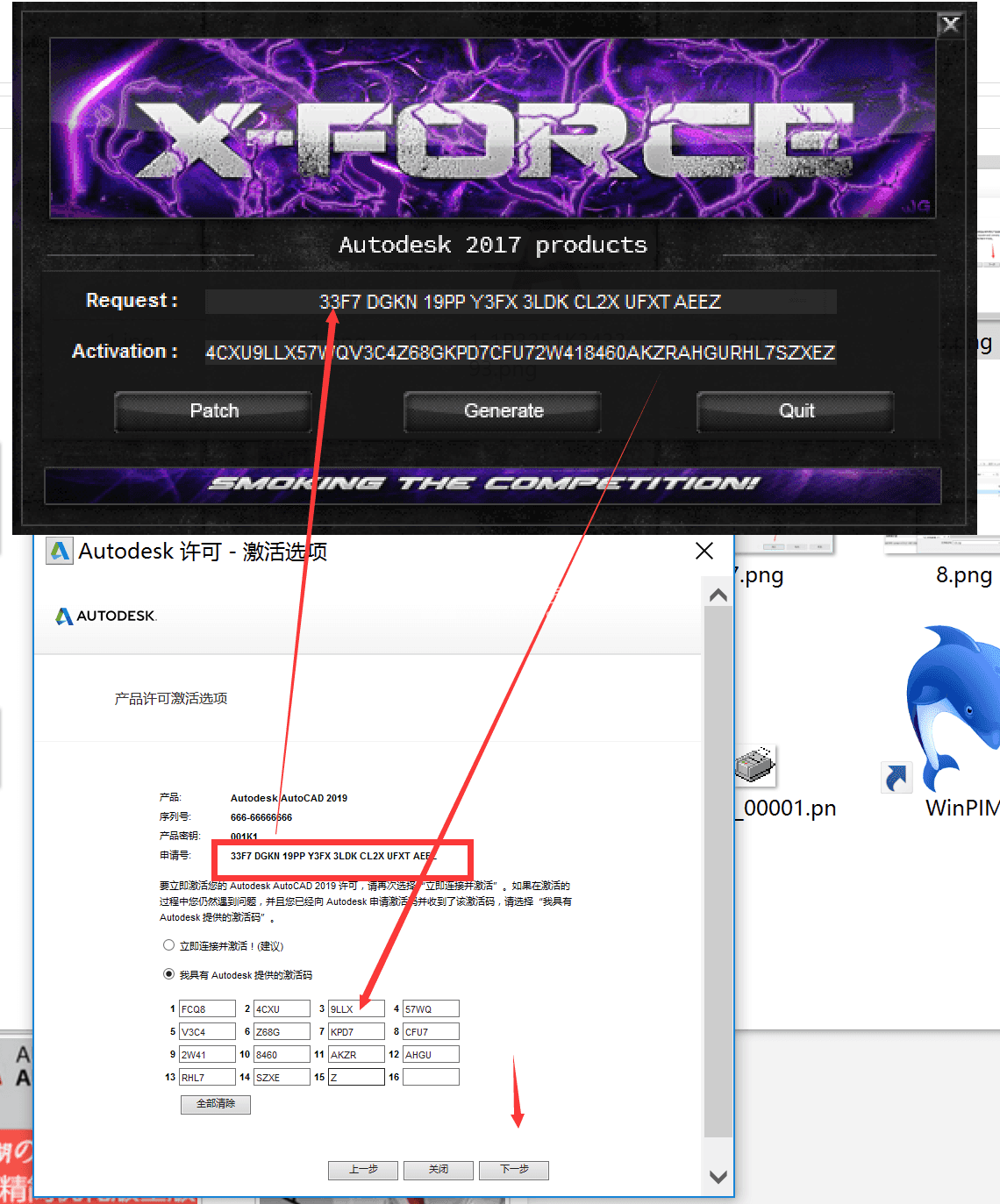Click the scroll-down arrow in the Autodesk dialog

click(718, 1177)
